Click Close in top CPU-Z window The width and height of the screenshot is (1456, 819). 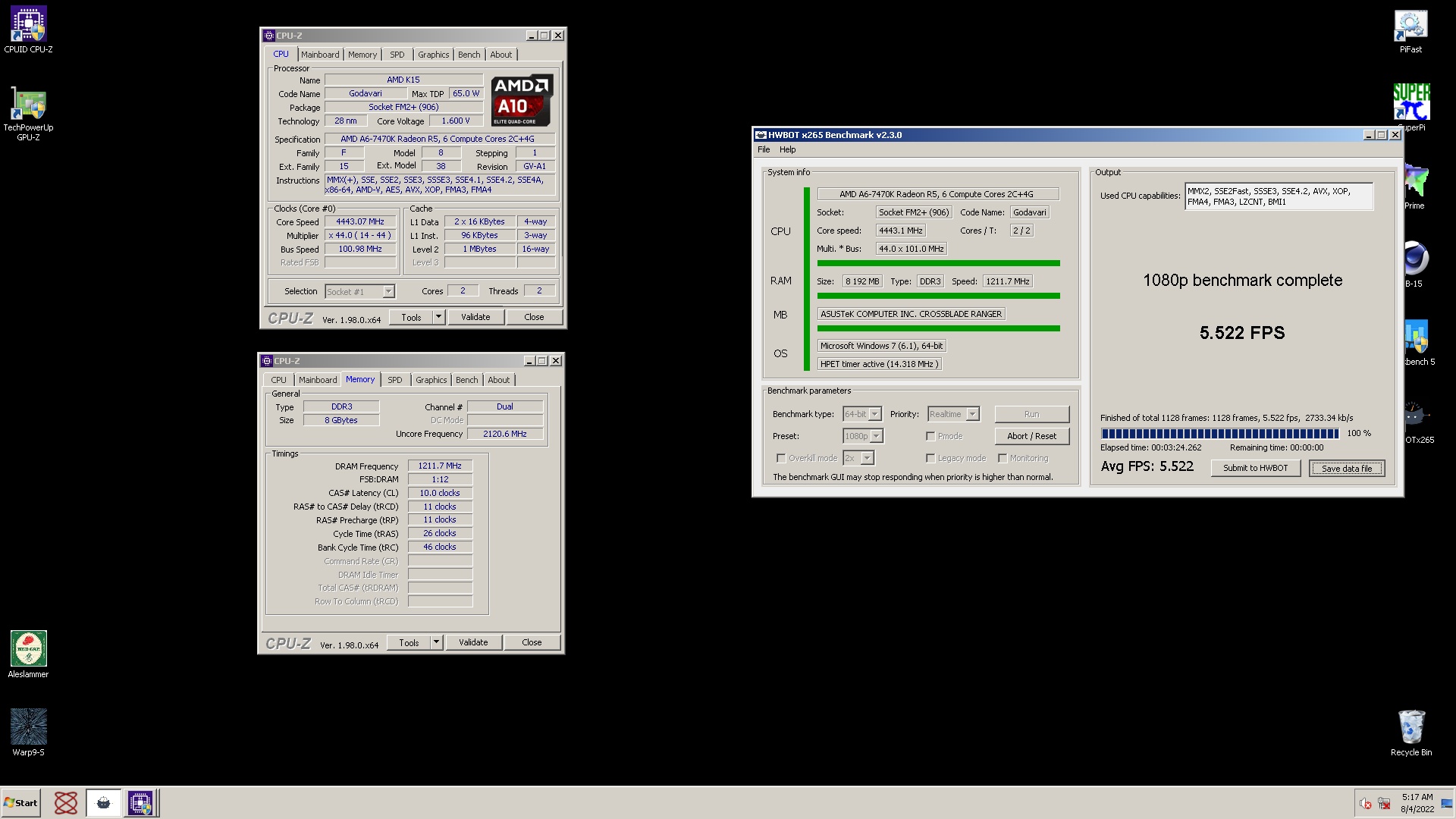[x=534, y=317]
